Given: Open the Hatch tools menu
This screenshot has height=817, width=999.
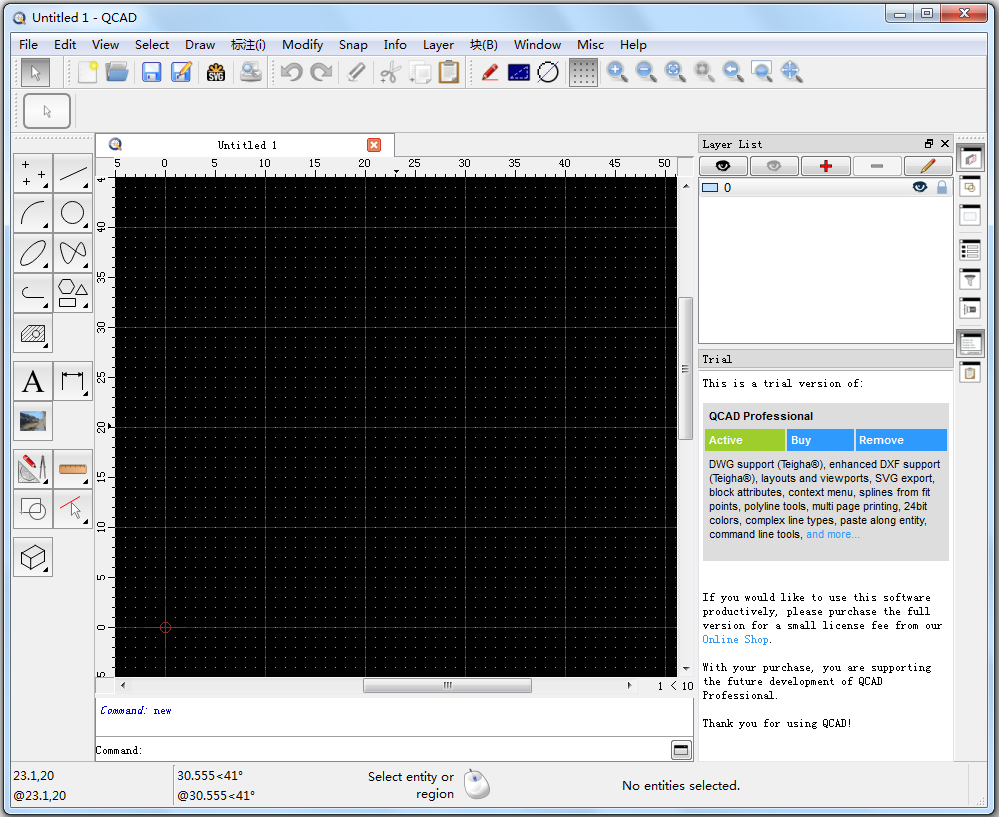Looking at the screenshot, I should tap(33, 333).
